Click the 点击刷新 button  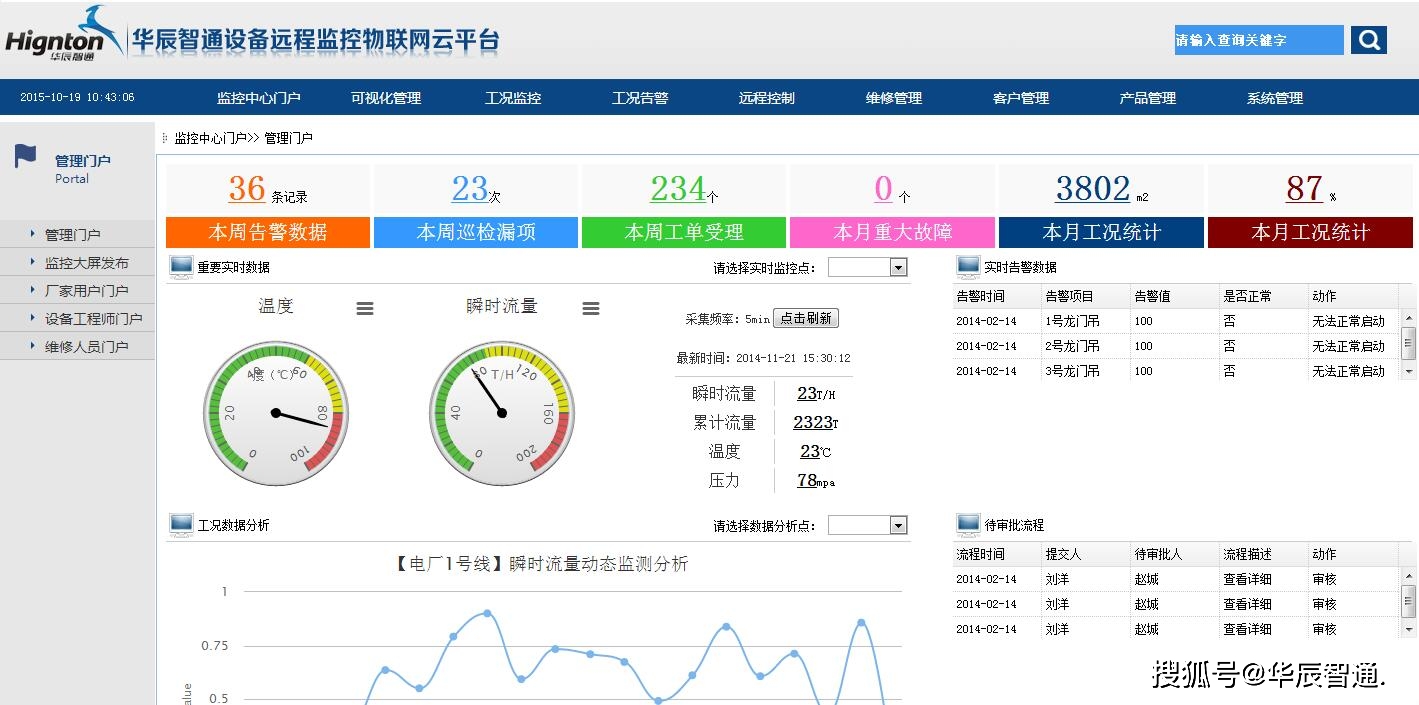tap(806, 318)
